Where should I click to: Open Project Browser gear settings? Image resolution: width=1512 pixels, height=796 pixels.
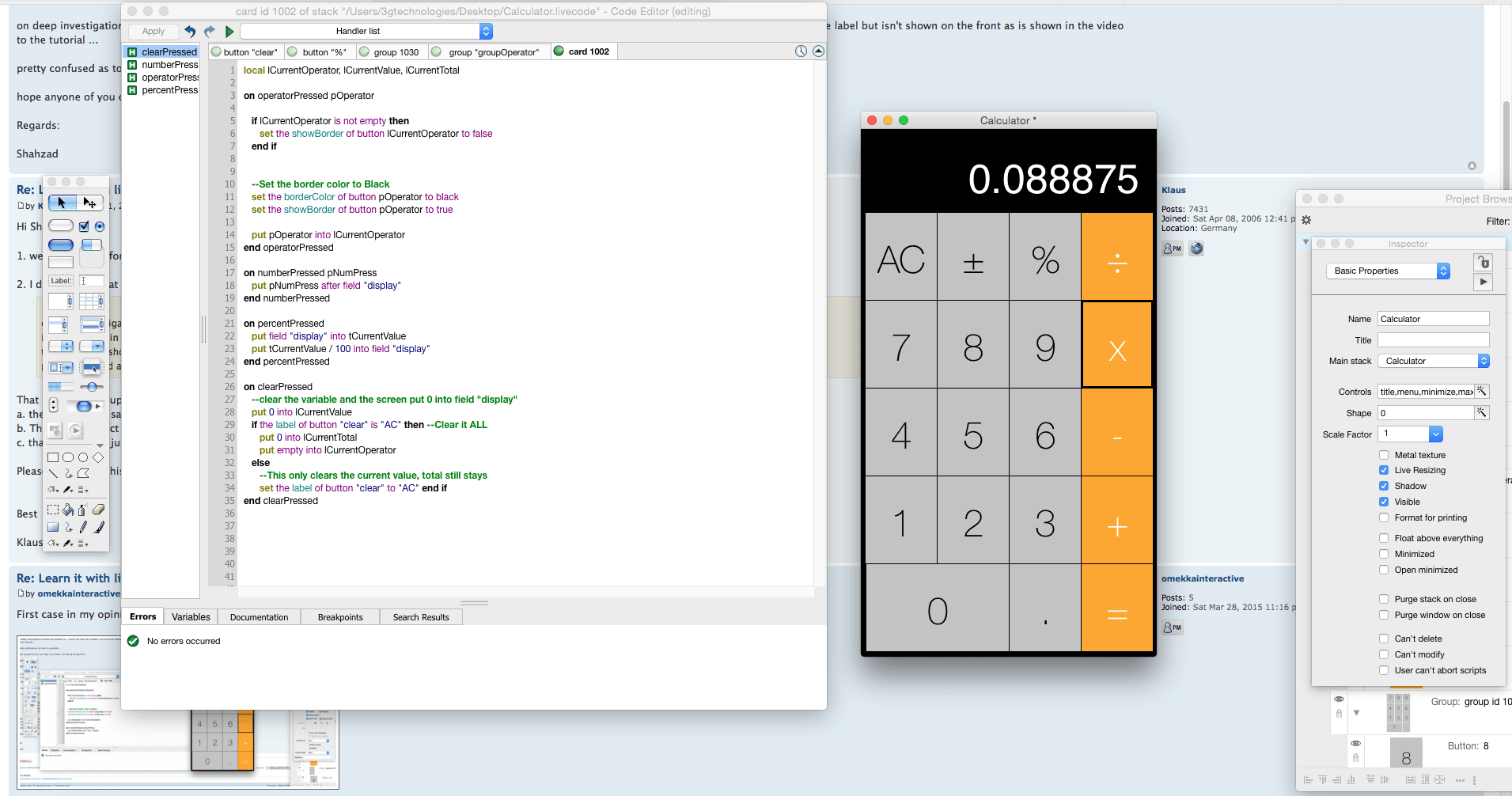[x=1306, y=220]
